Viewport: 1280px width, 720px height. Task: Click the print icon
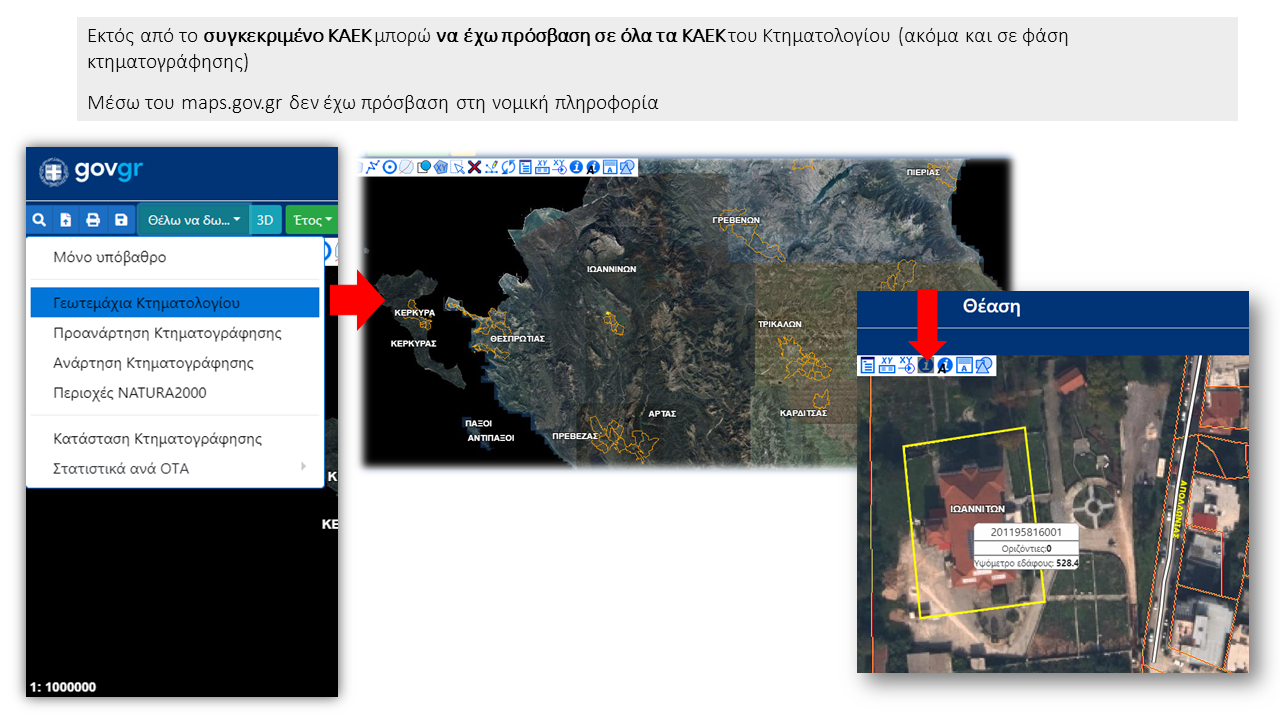93,220
